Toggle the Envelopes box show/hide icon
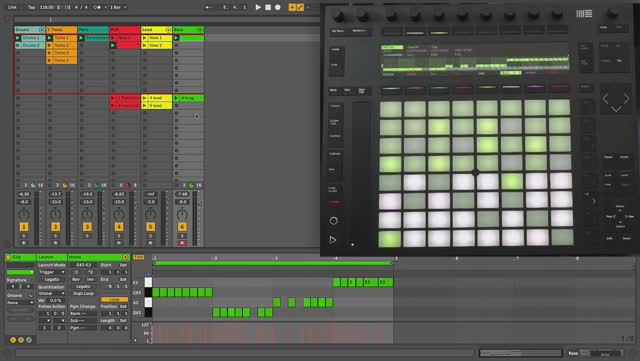This screenshot has height=361, width=640. coord(29,340)
